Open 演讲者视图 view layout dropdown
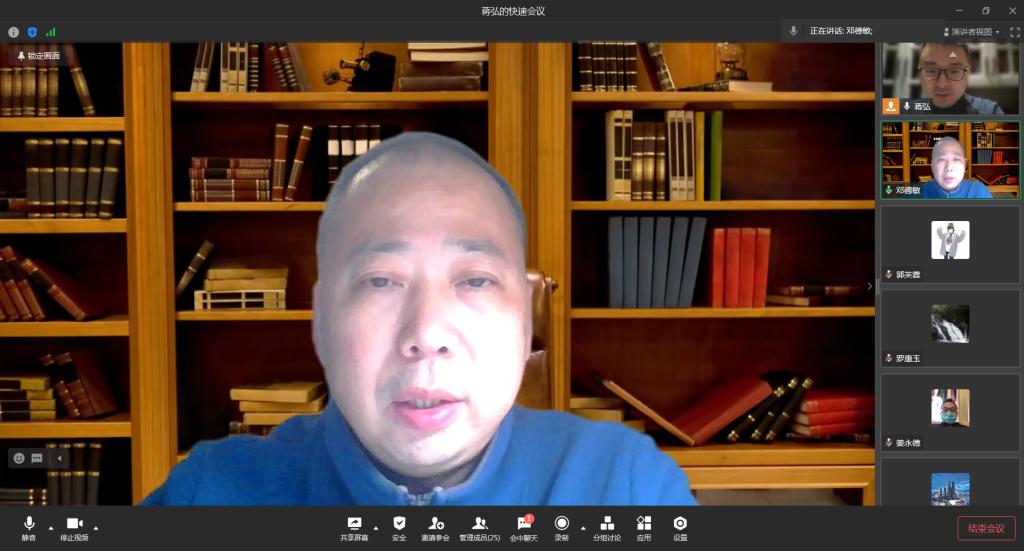Viewport: 1024px width, 551px height. tap(971, 32)
